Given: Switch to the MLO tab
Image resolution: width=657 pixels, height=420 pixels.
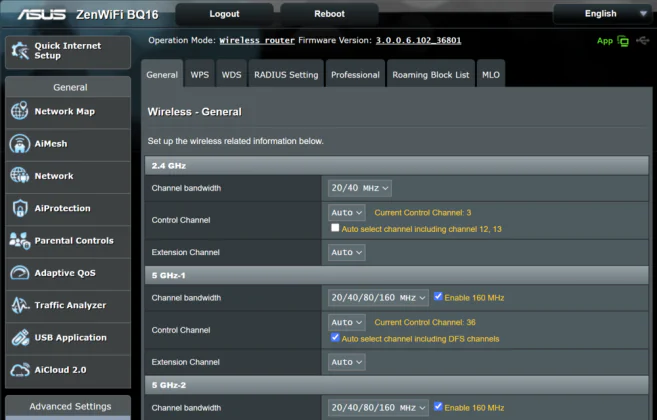Looking at the screenshot, I should 491,74.
